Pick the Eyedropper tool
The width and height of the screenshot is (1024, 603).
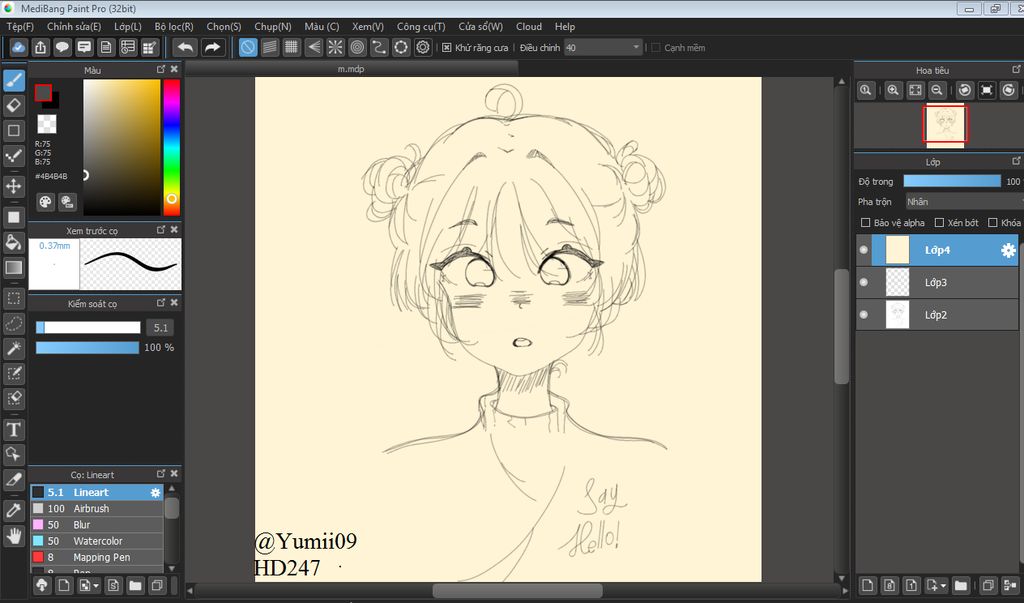(x=14, y=510)
